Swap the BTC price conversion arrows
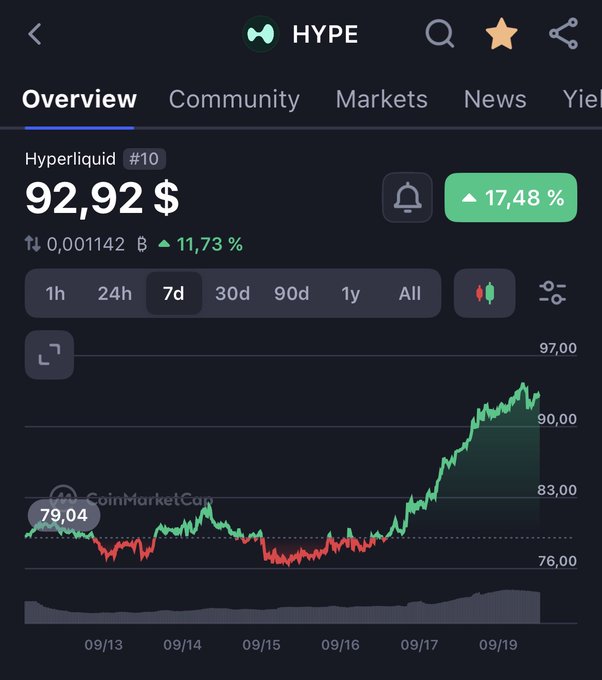This screenshot has width=602, height=680. [32, 244]
